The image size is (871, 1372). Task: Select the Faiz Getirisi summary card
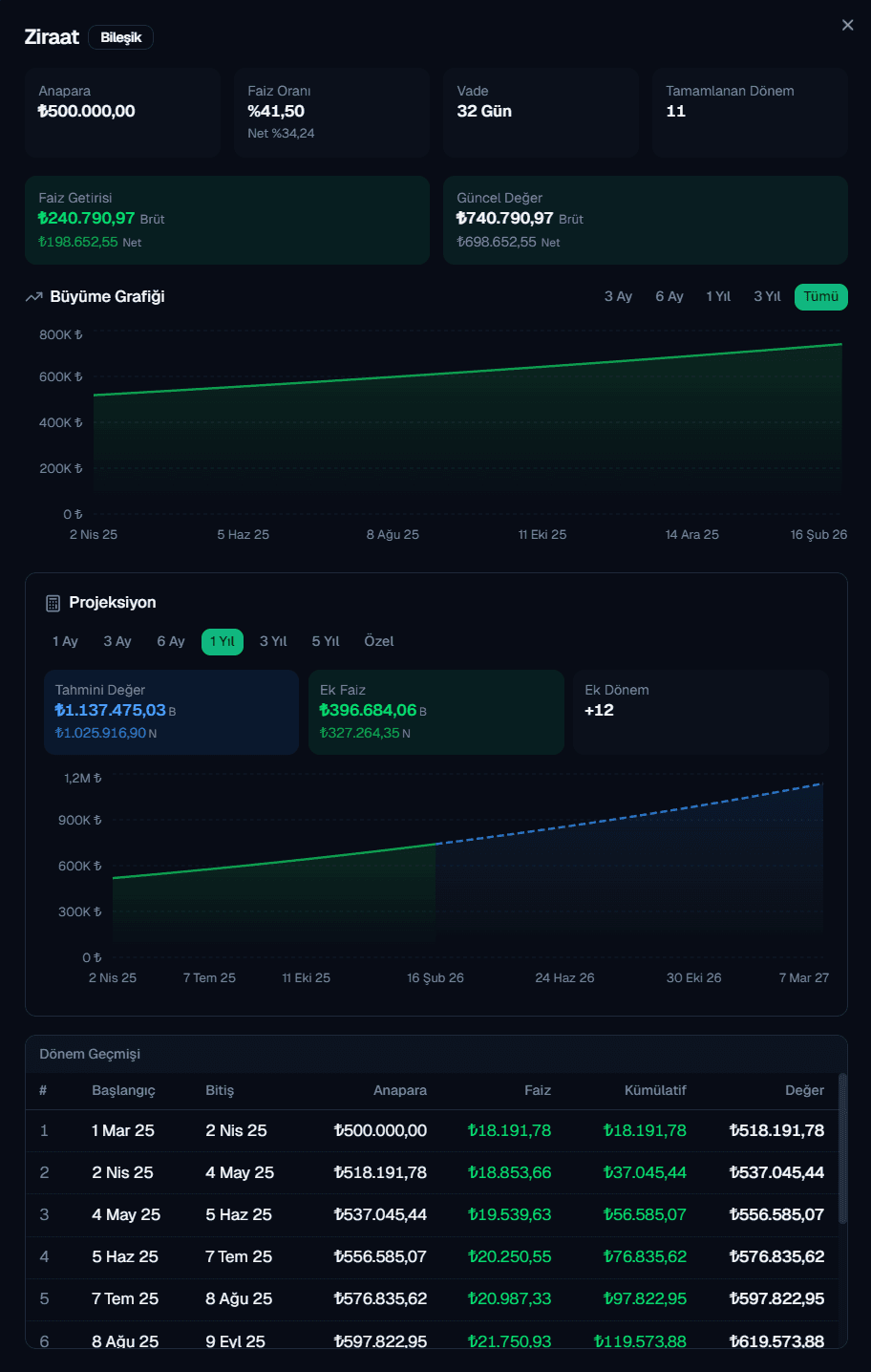[x=226, y=220]
